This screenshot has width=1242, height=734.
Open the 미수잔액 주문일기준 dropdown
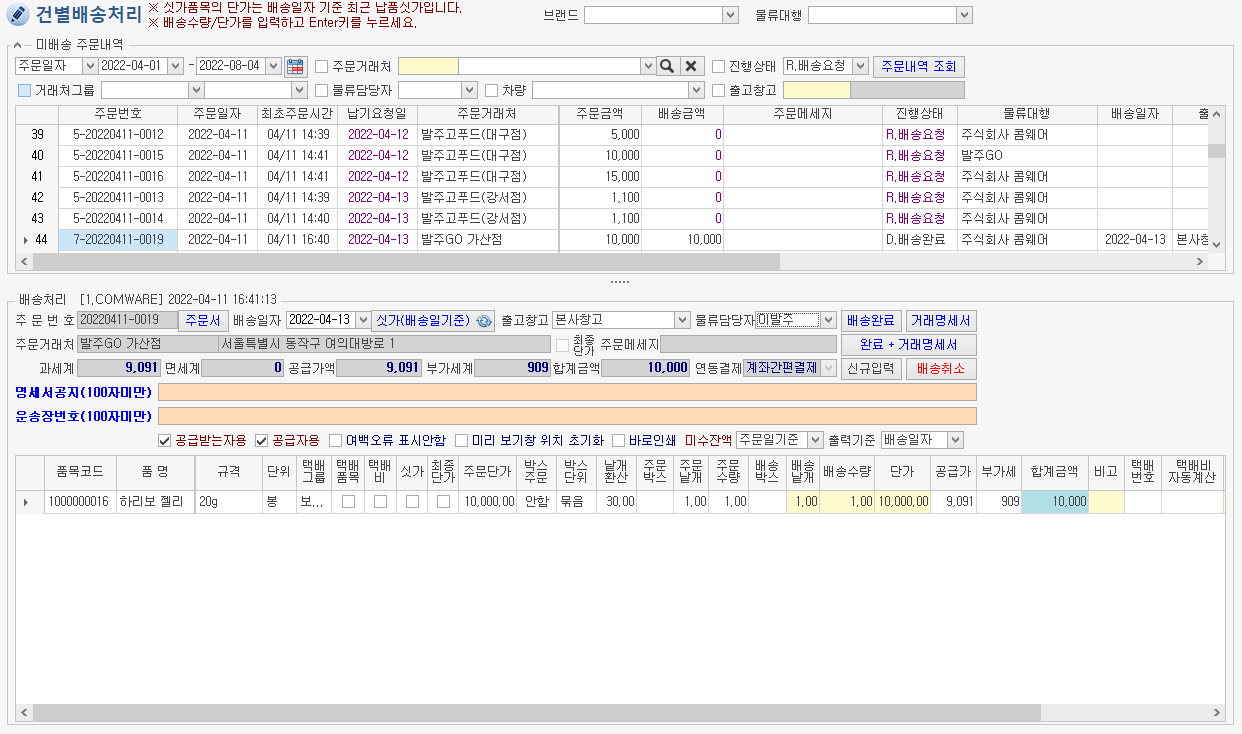tap(815, 440)
